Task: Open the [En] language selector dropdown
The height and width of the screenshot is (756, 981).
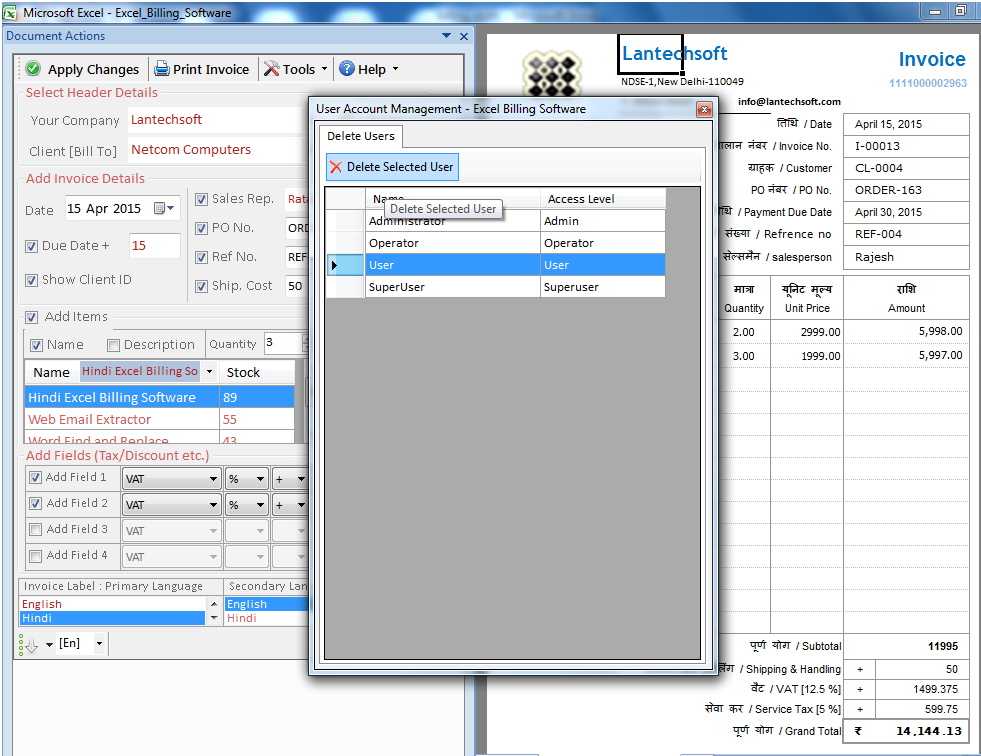Action: 99,643
